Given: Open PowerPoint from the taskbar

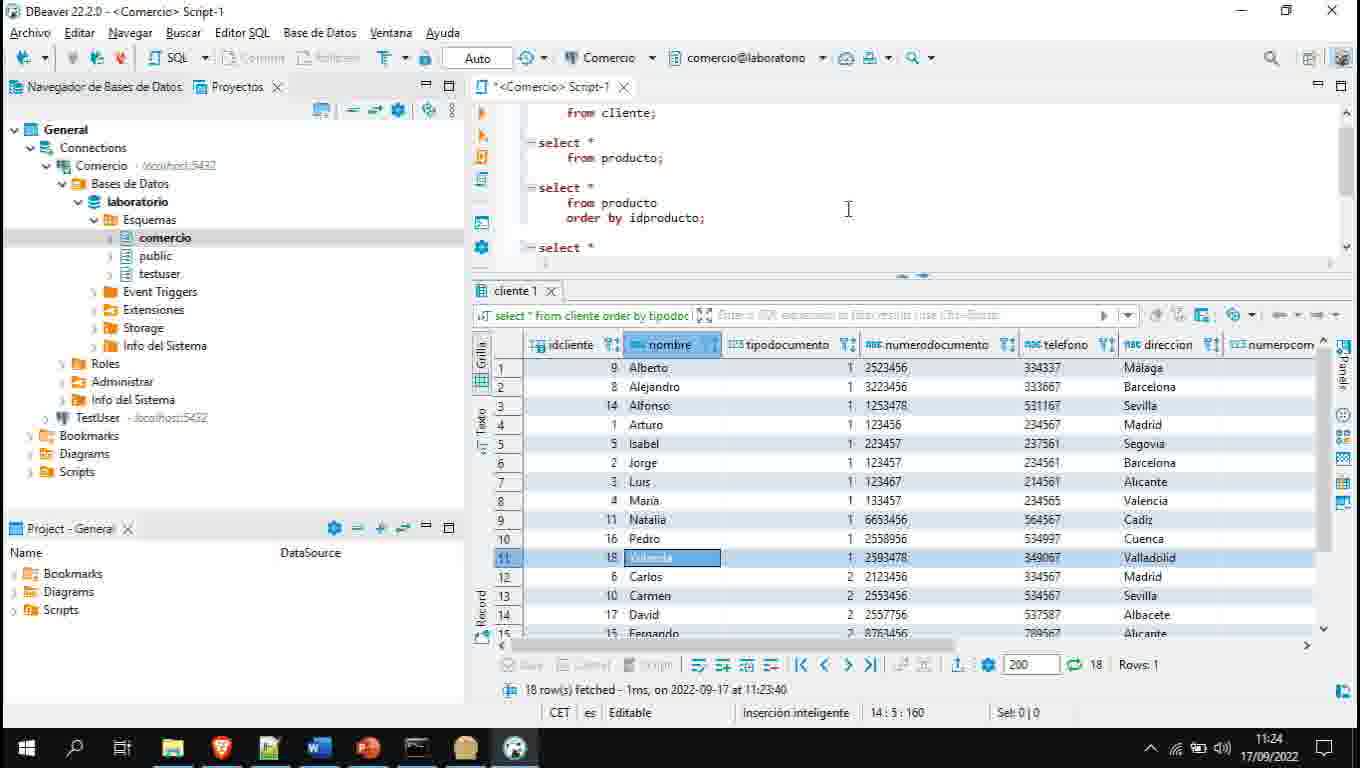Looking at the screenshot, I should coord(368,747).
